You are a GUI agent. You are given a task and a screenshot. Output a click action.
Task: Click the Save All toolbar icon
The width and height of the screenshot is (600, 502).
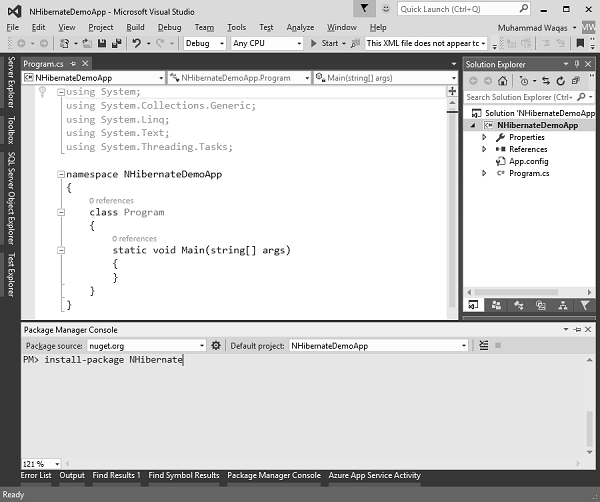click(116, 43)
